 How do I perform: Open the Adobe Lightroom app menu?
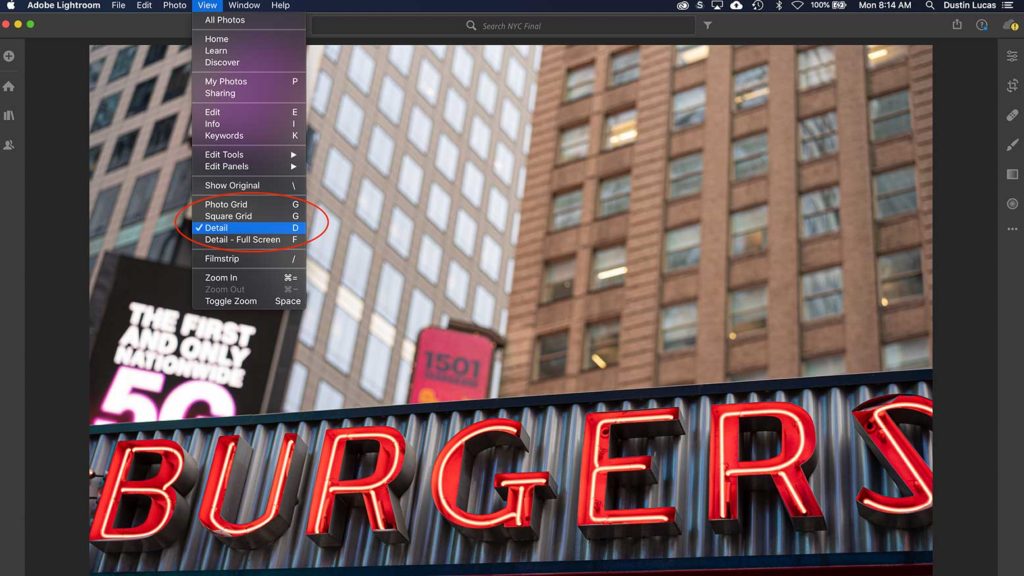tap(63, 5)
